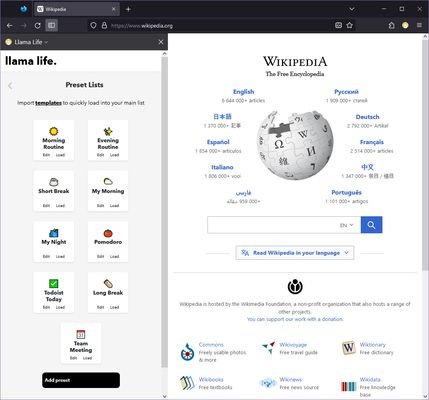Open the Español Wikipedia link
429x400 pixels.
[x=218, y=142]
